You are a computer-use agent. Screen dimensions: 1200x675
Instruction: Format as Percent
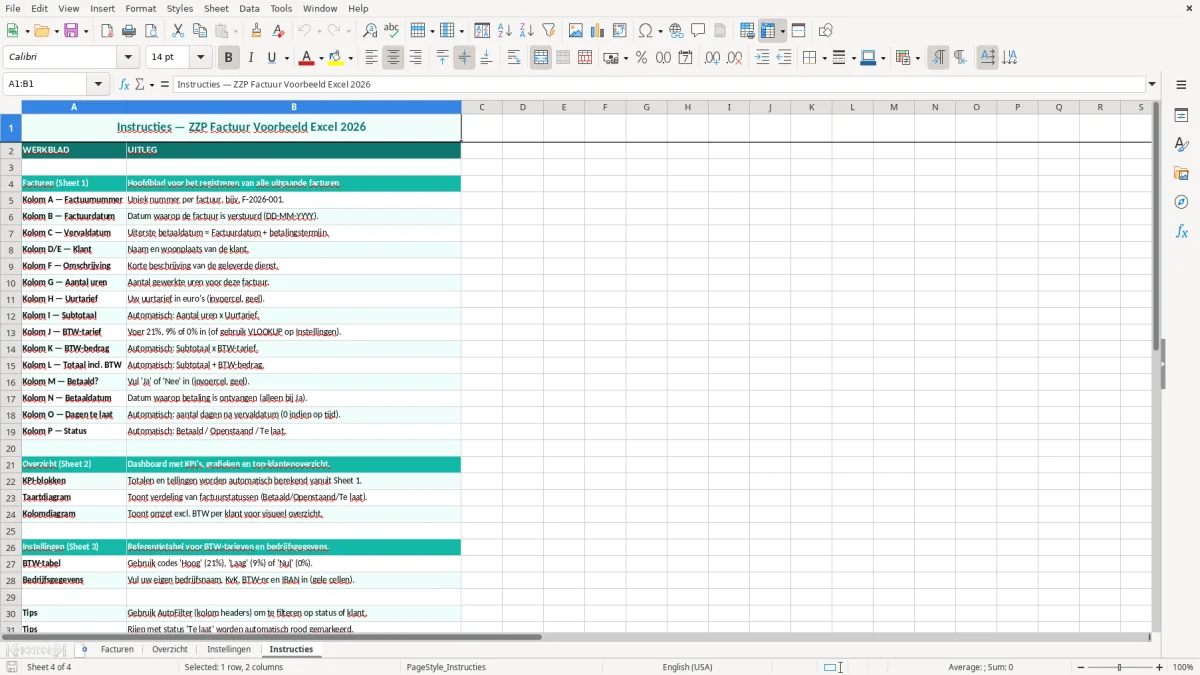tap(641, 58)
